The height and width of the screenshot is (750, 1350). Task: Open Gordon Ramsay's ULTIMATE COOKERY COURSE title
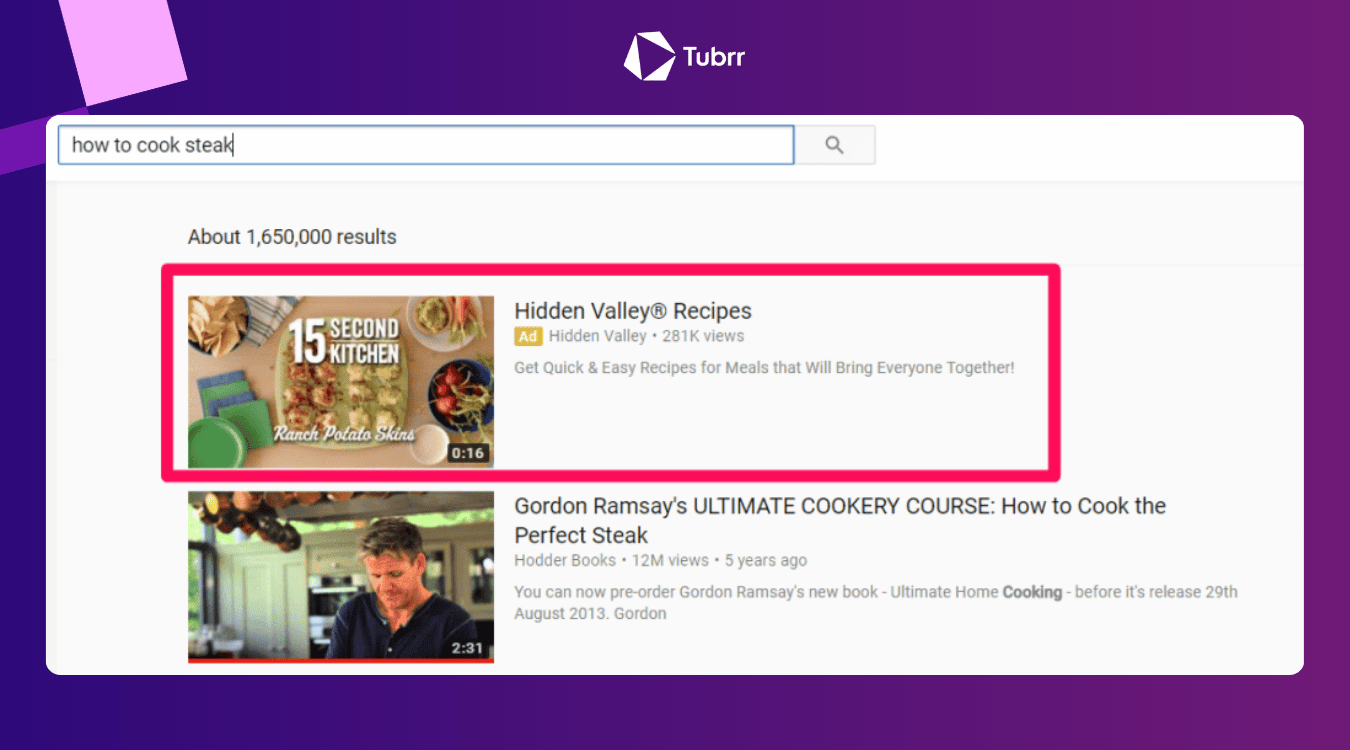point(840,520)
